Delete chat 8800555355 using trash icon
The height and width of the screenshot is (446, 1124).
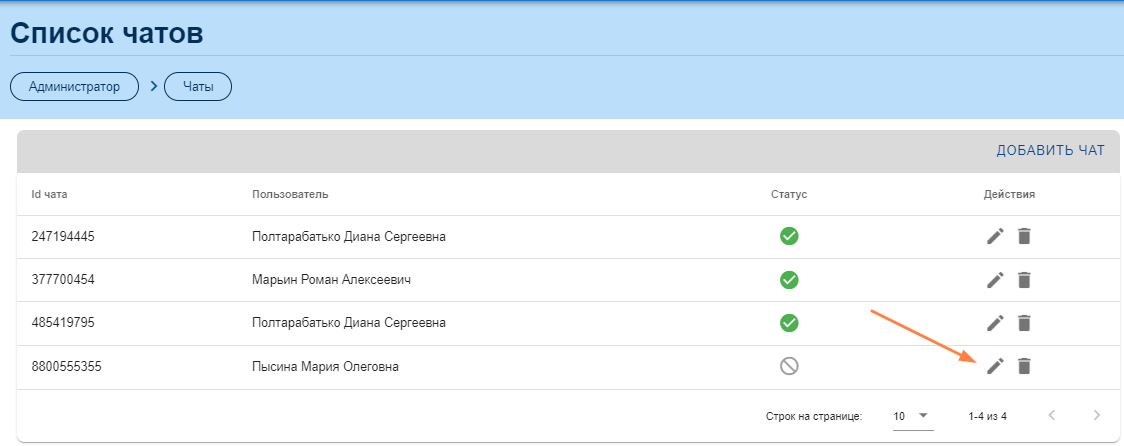point(1023,367)
